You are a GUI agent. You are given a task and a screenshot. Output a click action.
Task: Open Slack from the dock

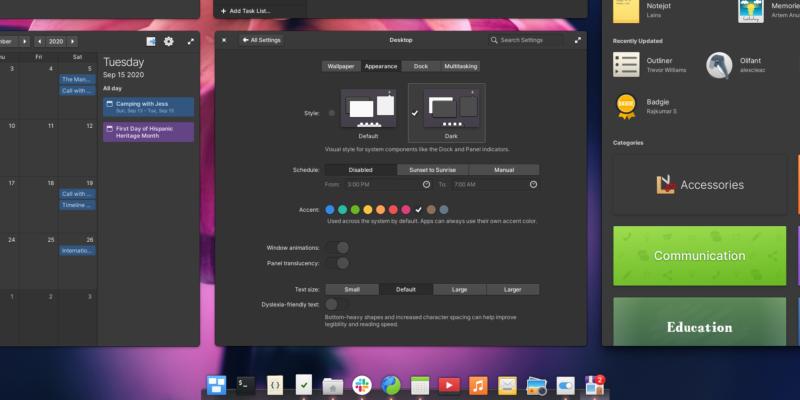point(360,385)
